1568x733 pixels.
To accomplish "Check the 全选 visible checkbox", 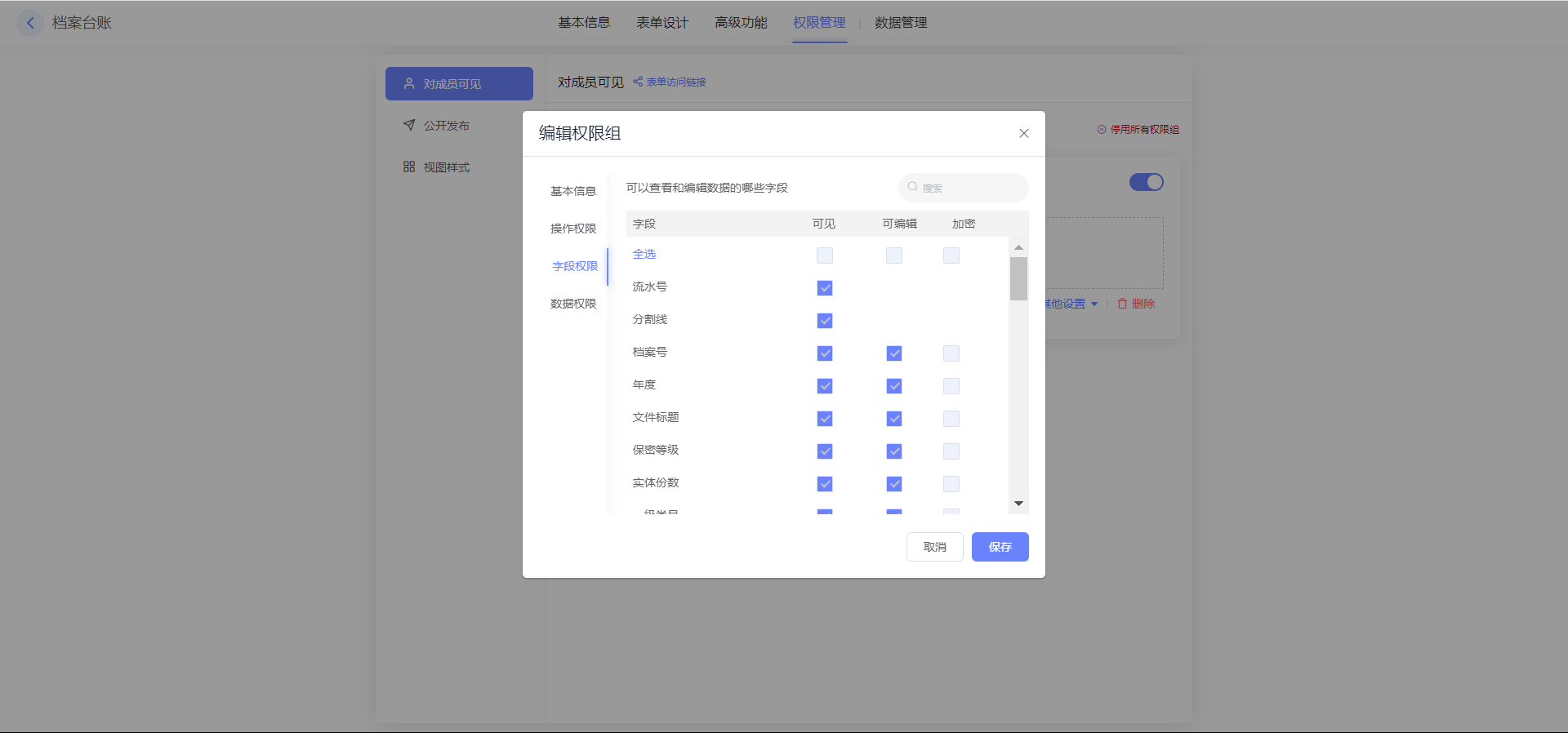I will pyautogui.click(x=825, y=255).
